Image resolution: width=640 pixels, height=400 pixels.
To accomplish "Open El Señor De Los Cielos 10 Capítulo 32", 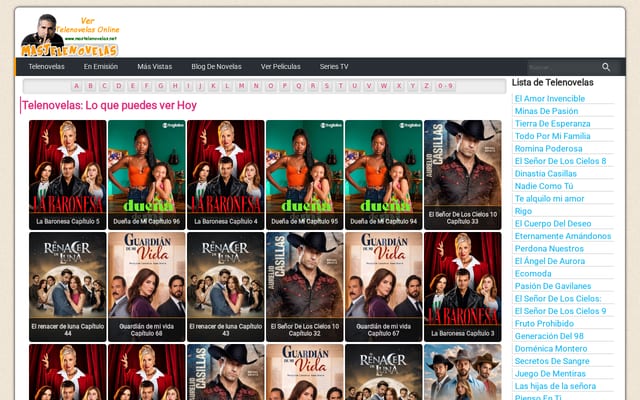I will pyautogui.click(x=304, y=287).
